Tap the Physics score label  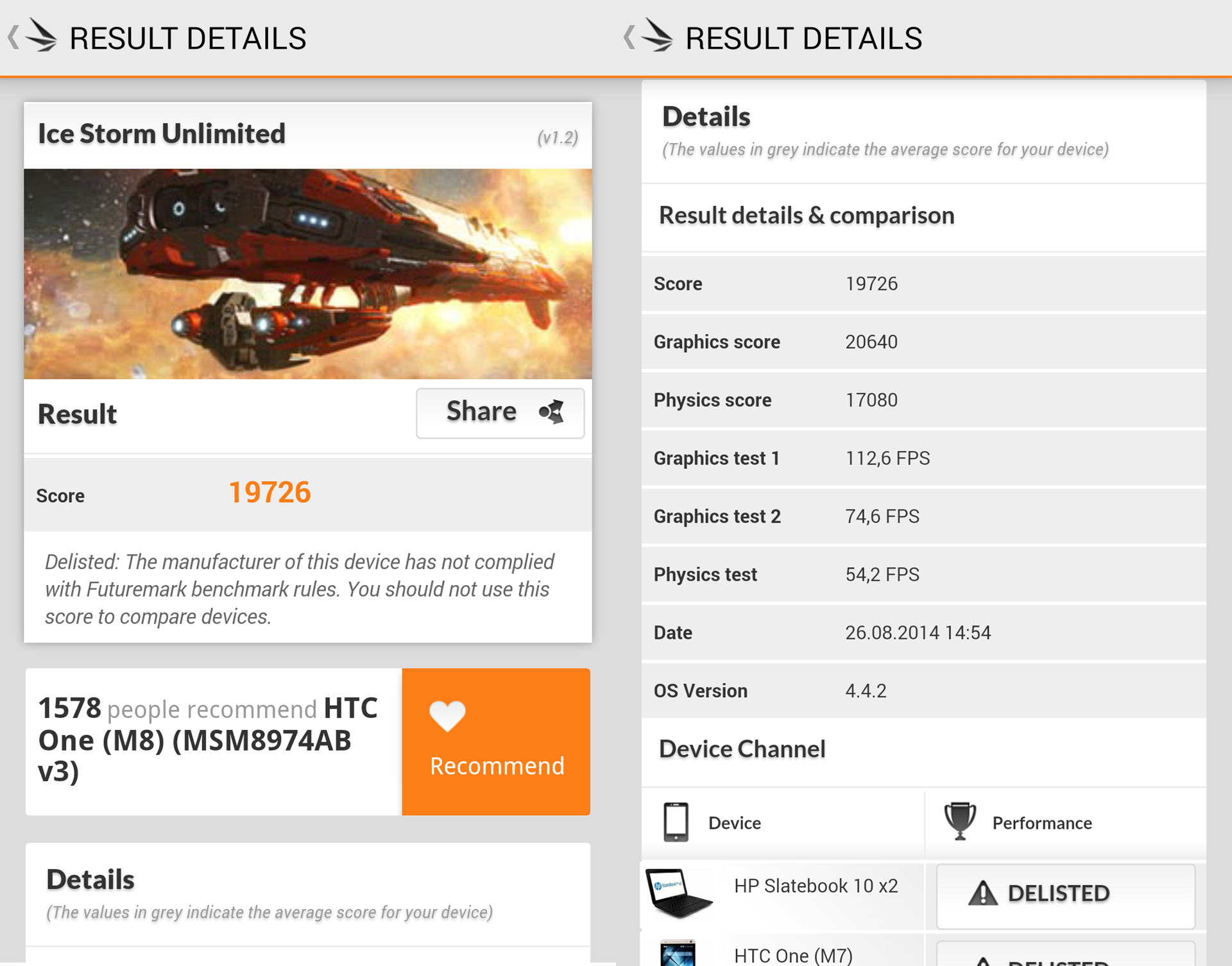[712, 400]
